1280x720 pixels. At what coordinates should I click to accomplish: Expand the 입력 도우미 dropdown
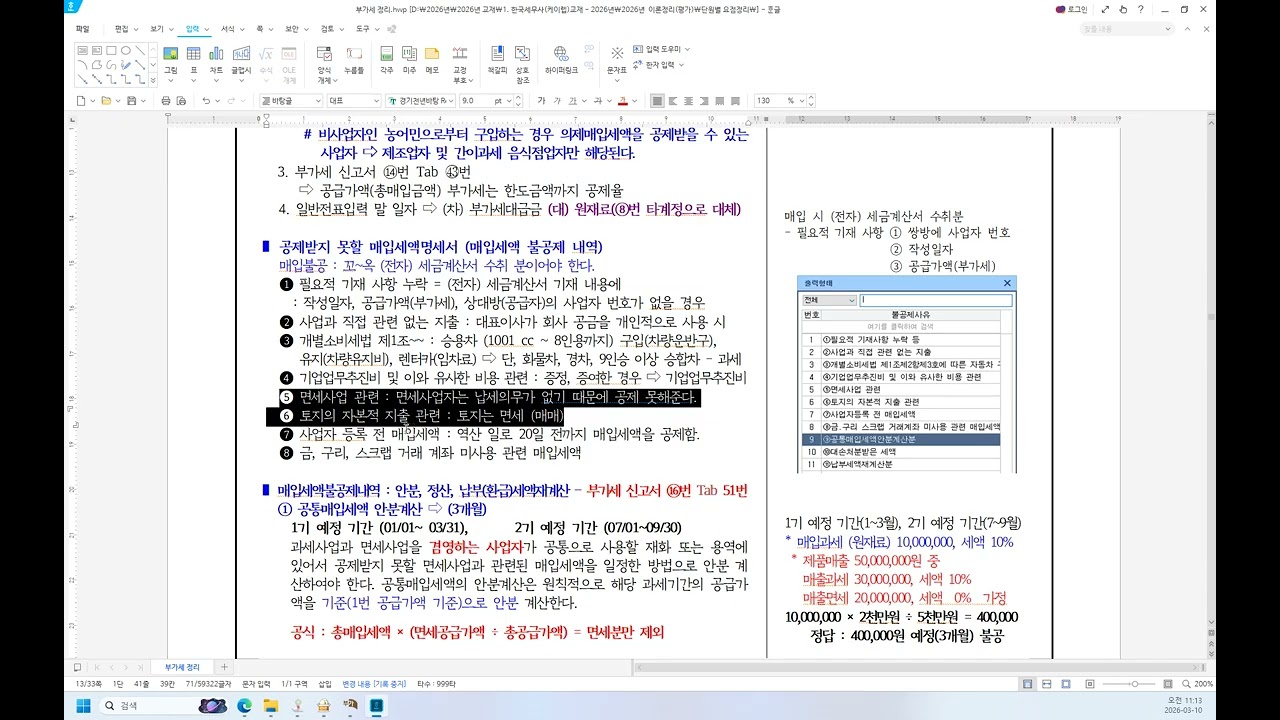point(685,49)
